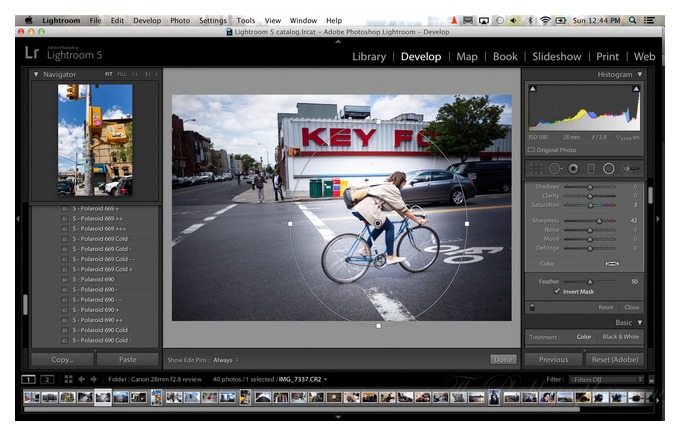Open the Develop menu in menu bar
The width and height of the screenshot is (680, 436).
tap(147, 20)
